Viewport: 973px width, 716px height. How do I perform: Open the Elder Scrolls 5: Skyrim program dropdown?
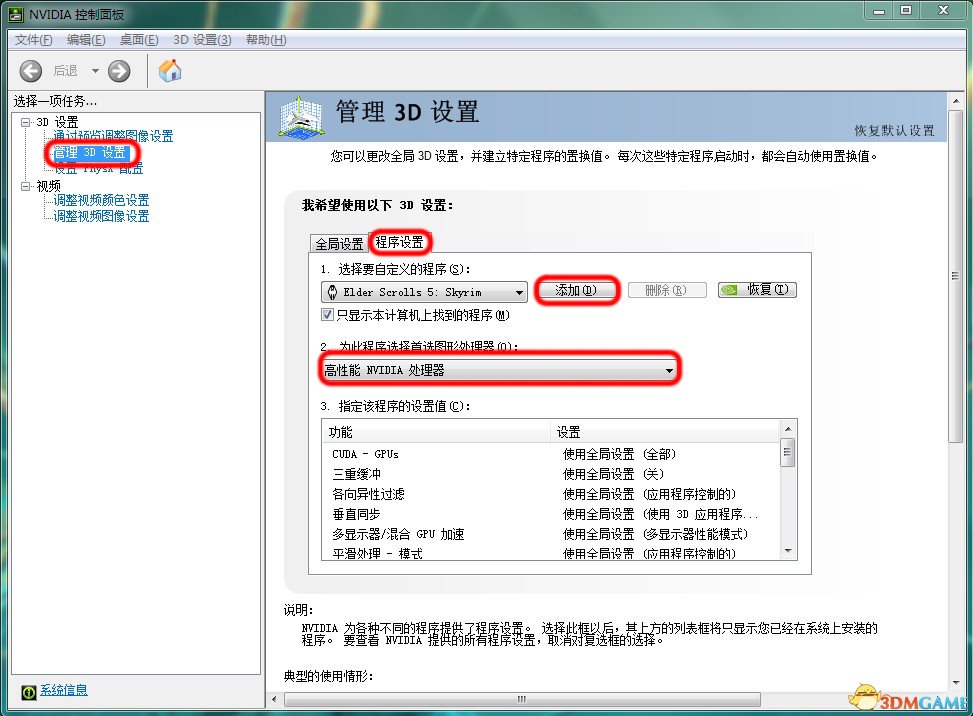[424, 292]
